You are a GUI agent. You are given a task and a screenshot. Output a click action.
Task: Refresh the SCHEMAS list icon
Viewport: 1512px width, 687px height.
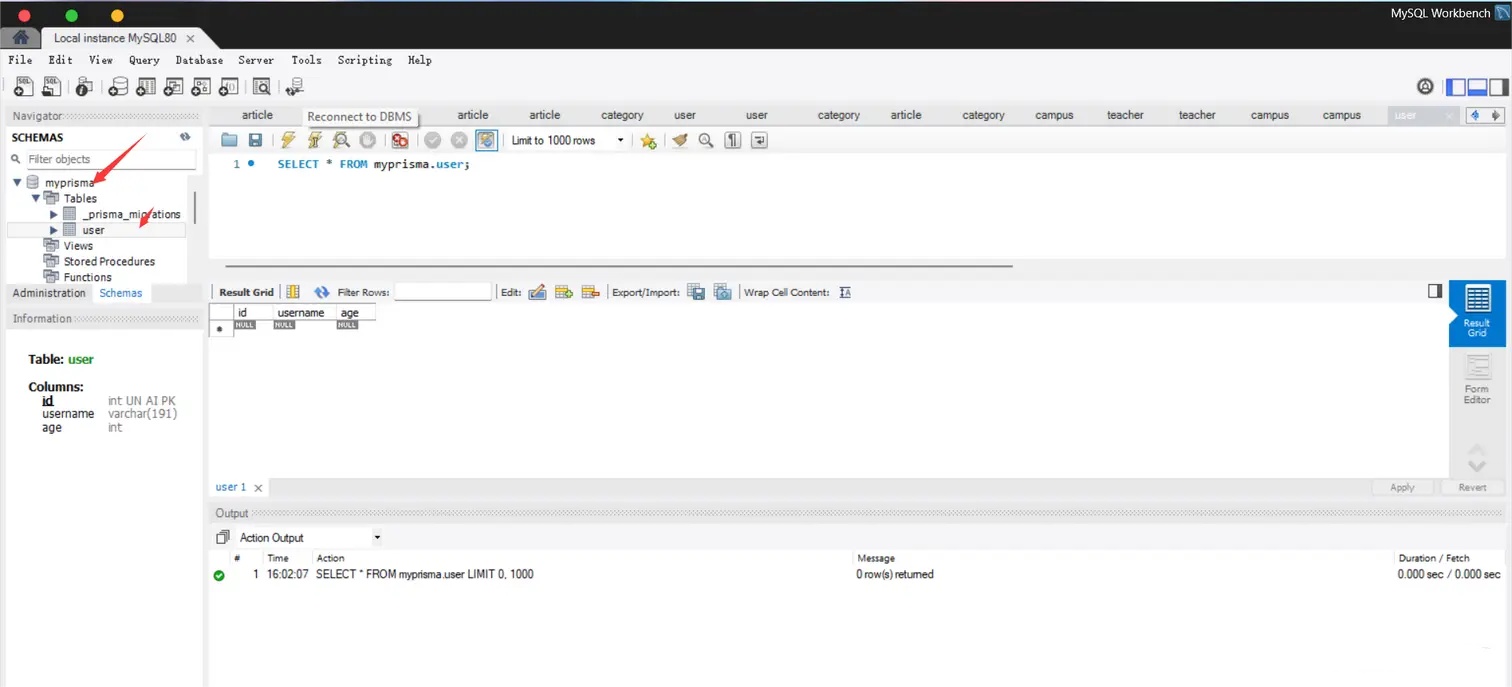(185, 137)
